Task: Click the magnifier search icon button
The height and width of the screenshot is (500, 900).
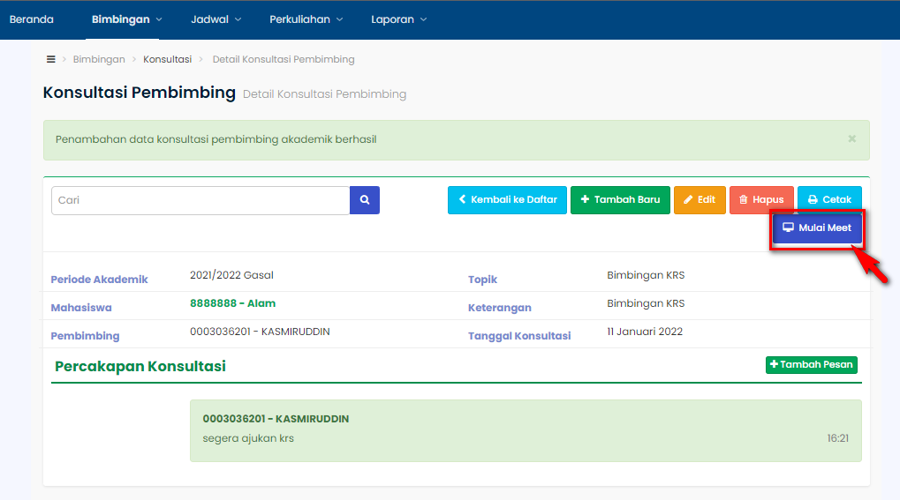Action: pos(365,200)
